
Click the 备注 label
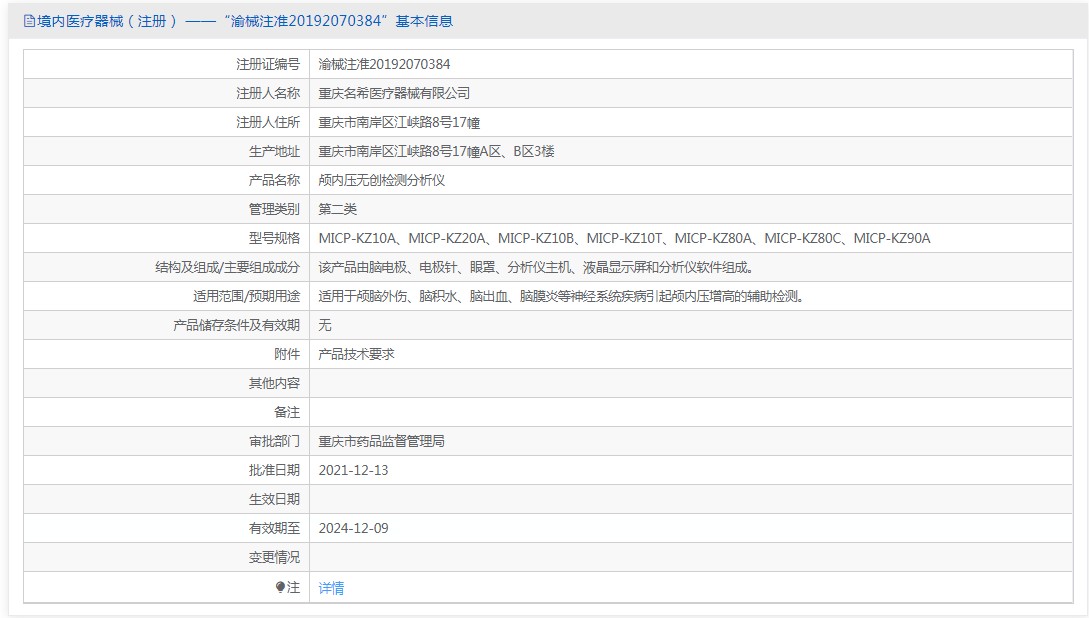[x=287, y=412]
